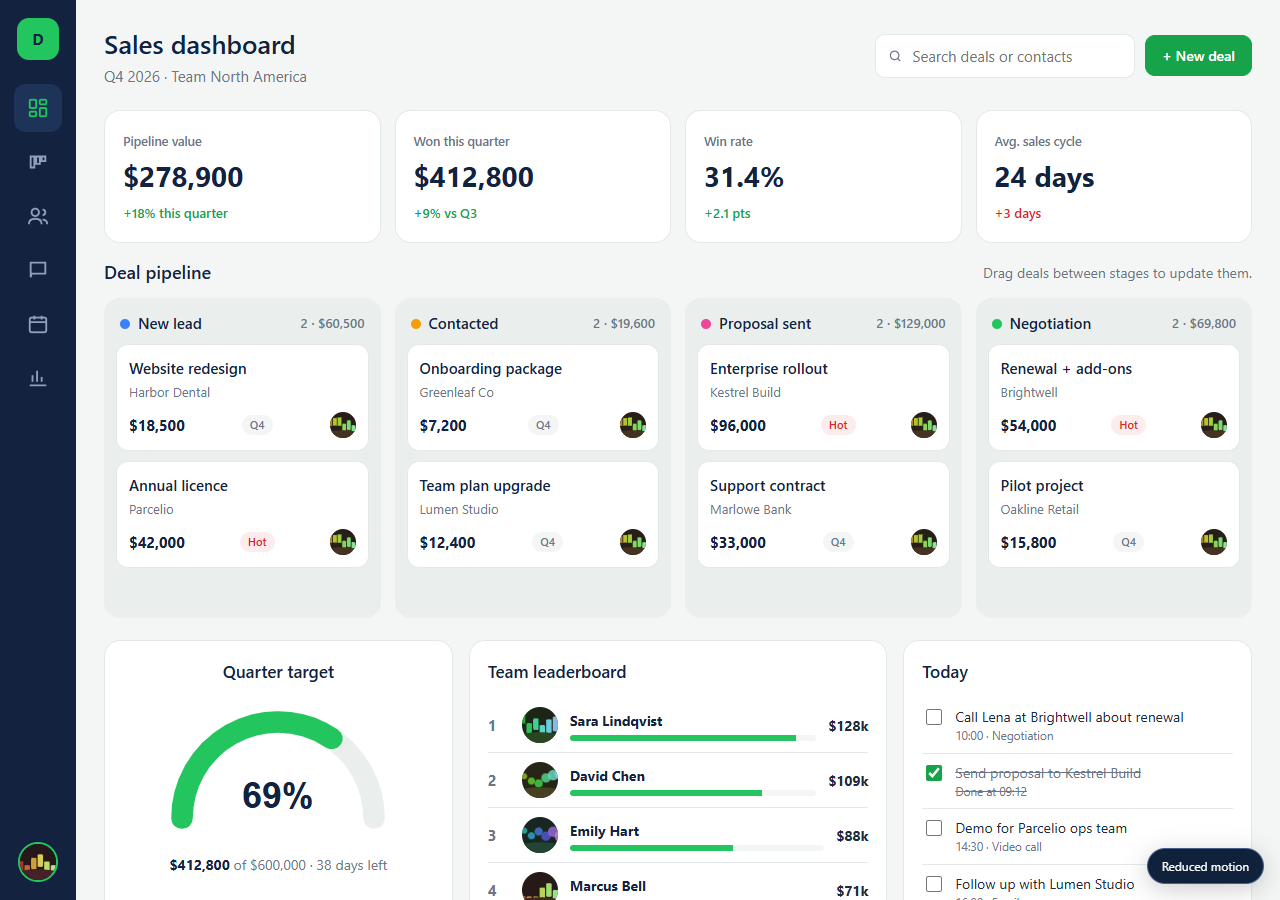Click the Hot tag on Enterprise rollout
The height and width of the screenshot is (900, 1280).
tap(838, 425)
